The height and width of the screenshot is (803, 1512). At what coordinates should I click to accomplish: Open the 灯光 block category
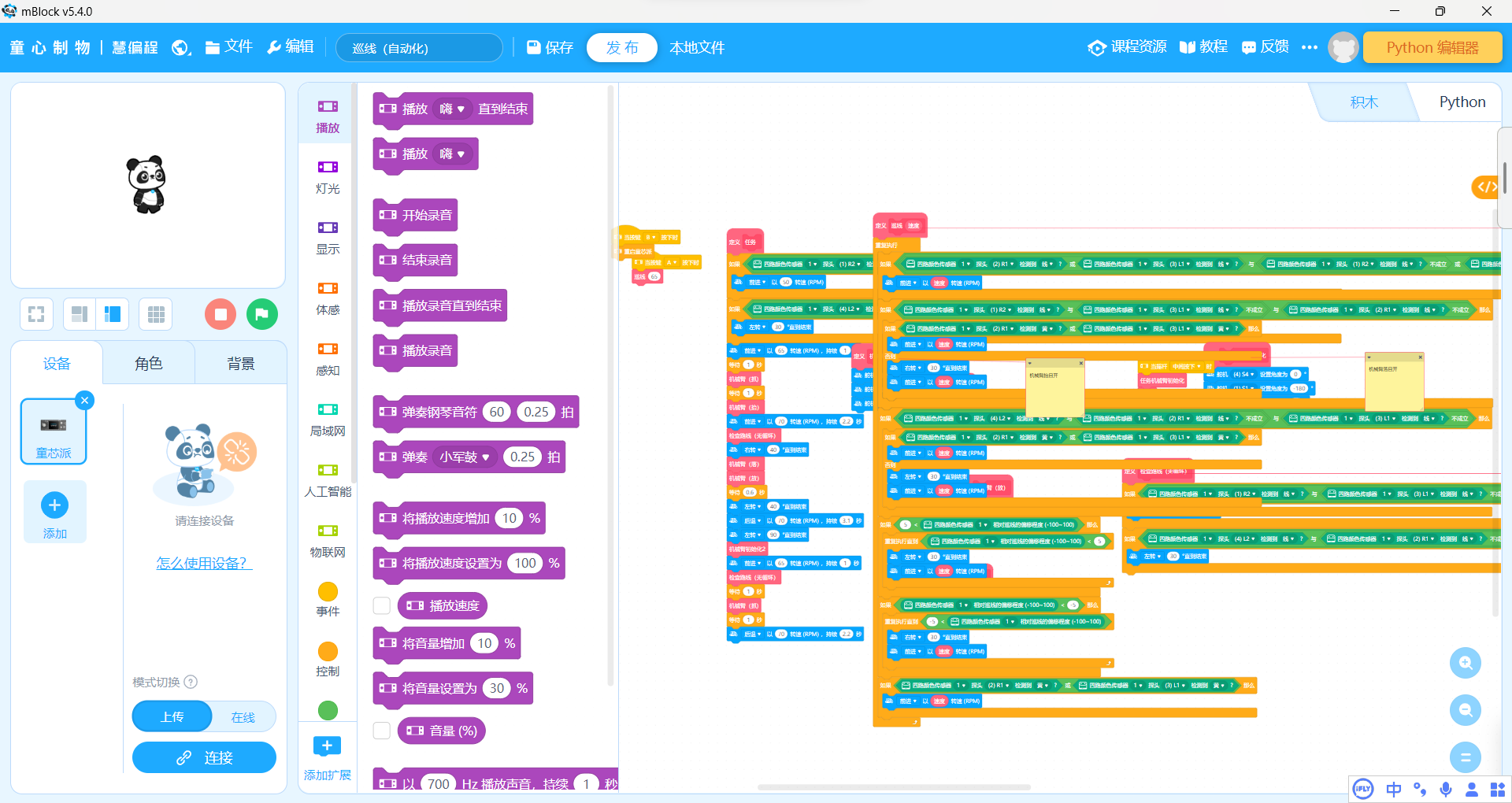[x=328, y=177]
